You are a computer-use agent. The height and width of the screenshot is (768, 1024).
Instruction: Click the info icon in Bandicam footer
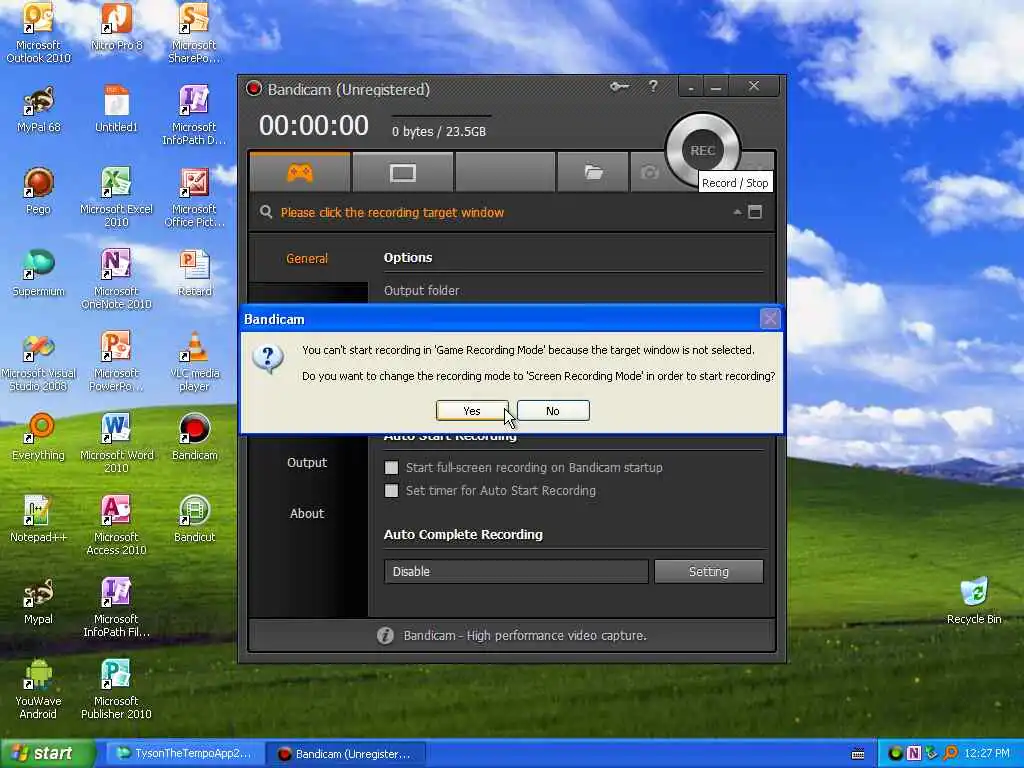[x=385, y=635]
